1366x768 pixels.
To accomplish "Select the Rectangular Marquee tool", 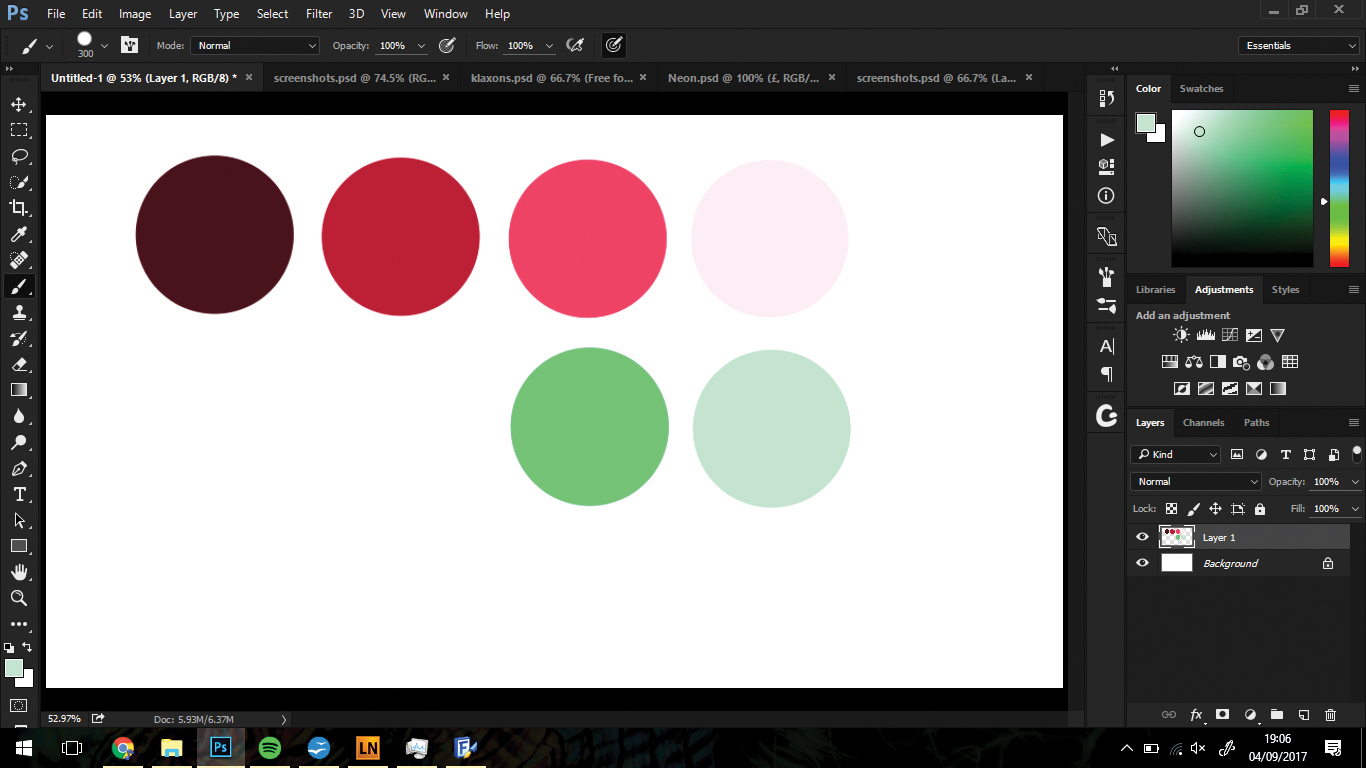I will pos(18,130).
